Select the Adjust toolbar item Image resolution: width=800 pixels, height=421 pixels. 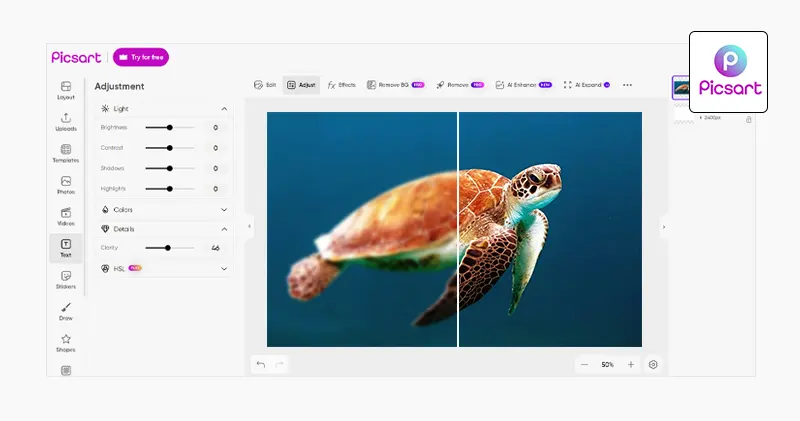click(301, 85)
